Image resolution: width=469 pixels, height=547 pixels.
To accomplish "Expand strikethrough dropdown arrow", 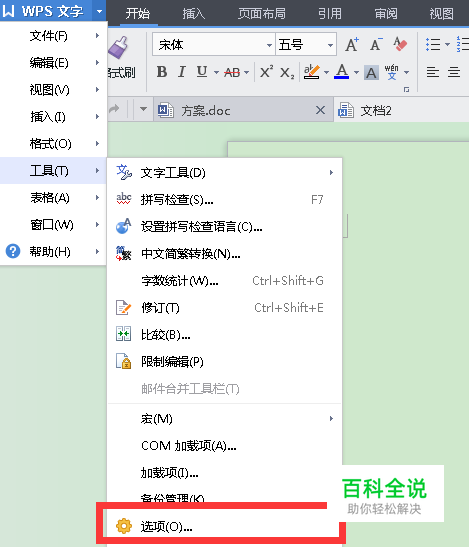I will click(x=246, y=73).
